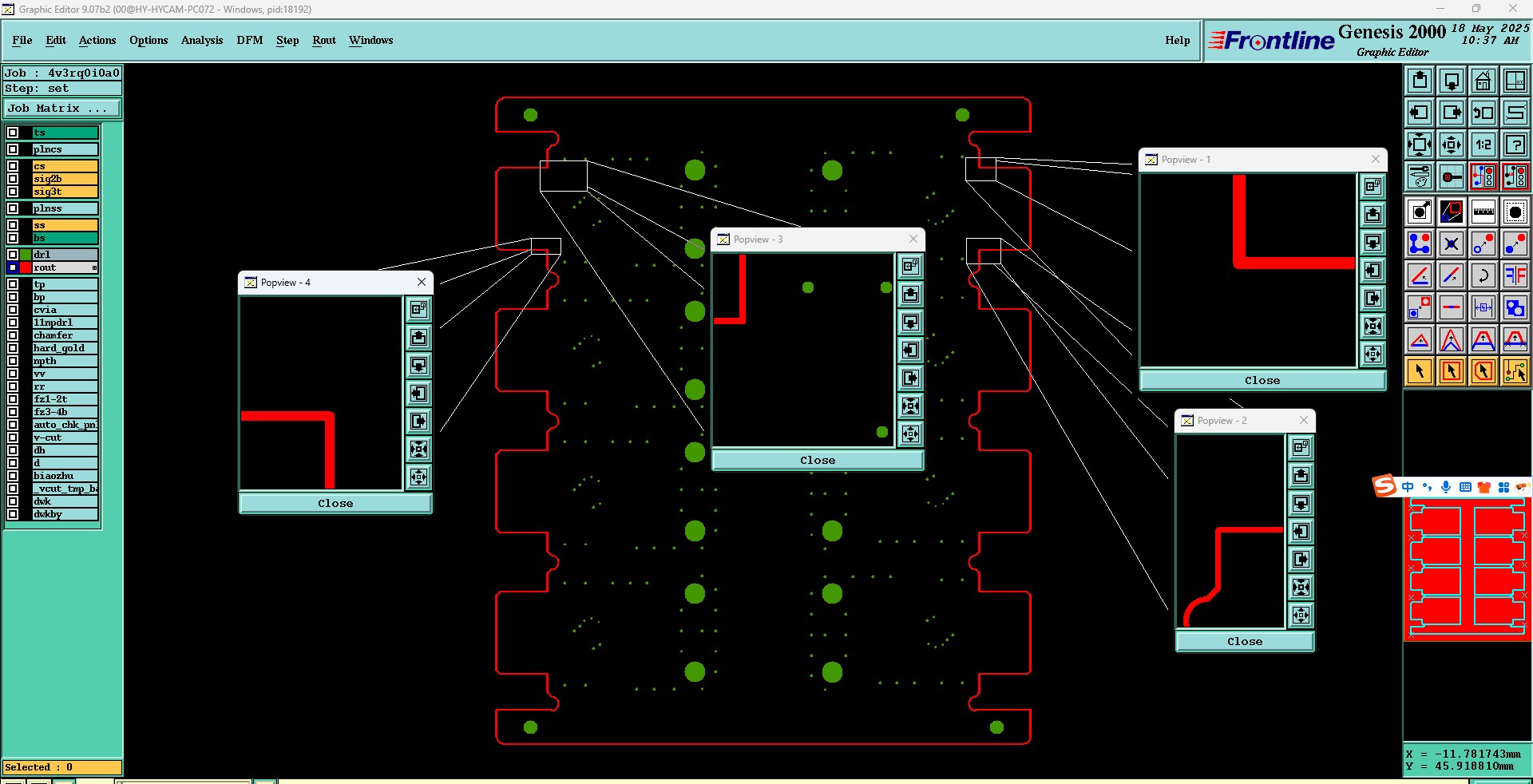1533x784 pixels.
Task: Click Close button in Popview - 4
Action: pyautogui.click(x=335, y=504)
